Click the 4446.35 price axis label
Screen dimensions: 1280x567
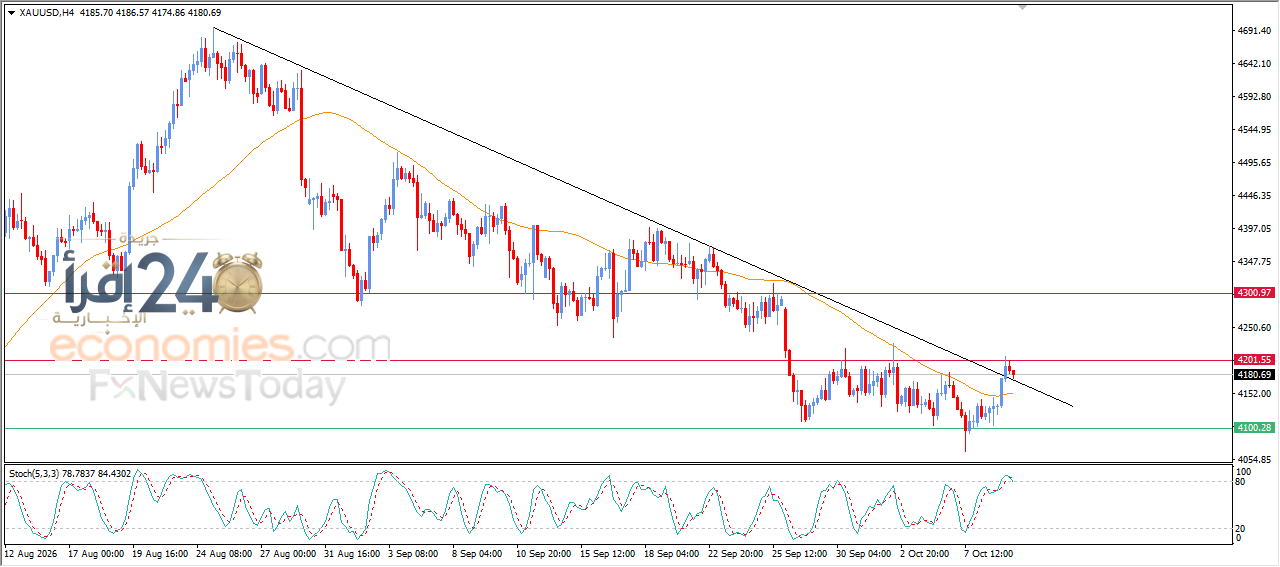[x=1254, y=196]
